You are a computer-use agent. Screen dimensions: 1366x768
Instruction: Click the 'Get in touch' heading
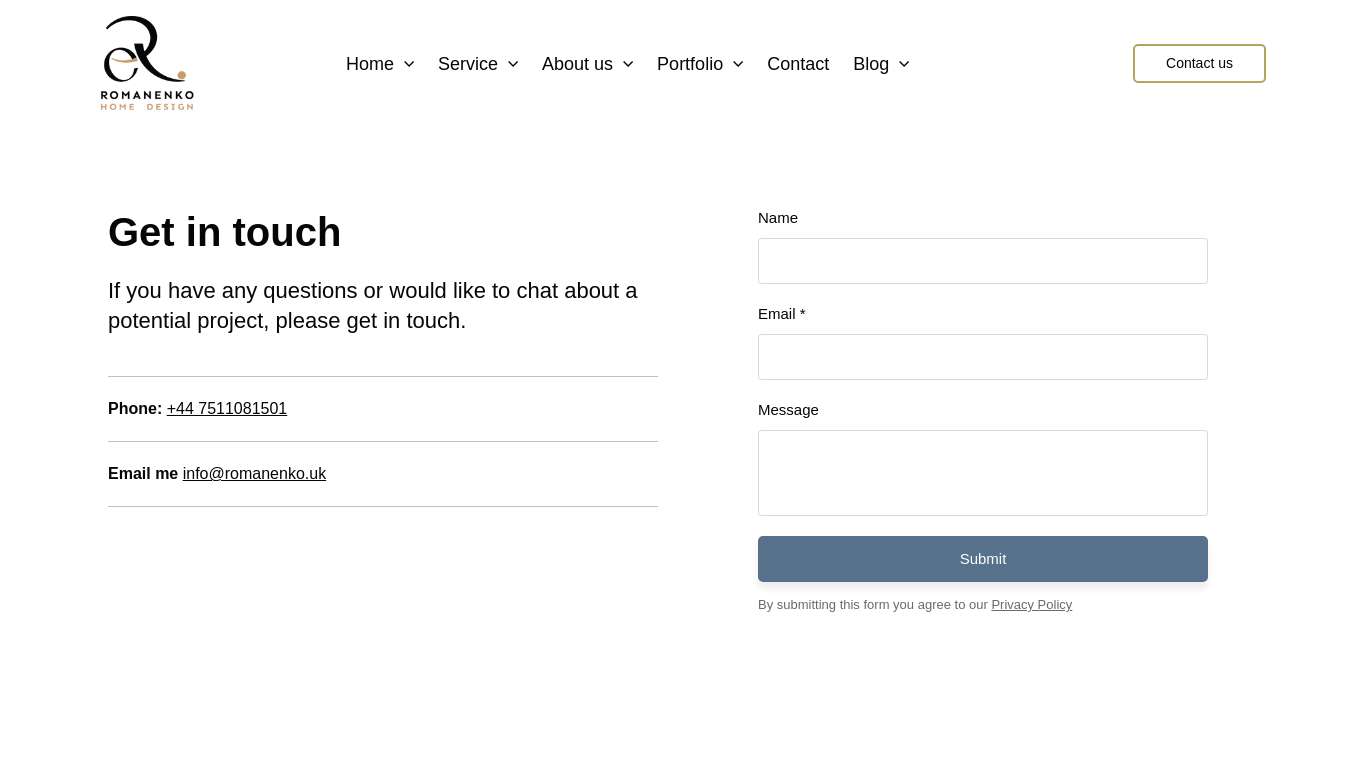pos(225,232)
